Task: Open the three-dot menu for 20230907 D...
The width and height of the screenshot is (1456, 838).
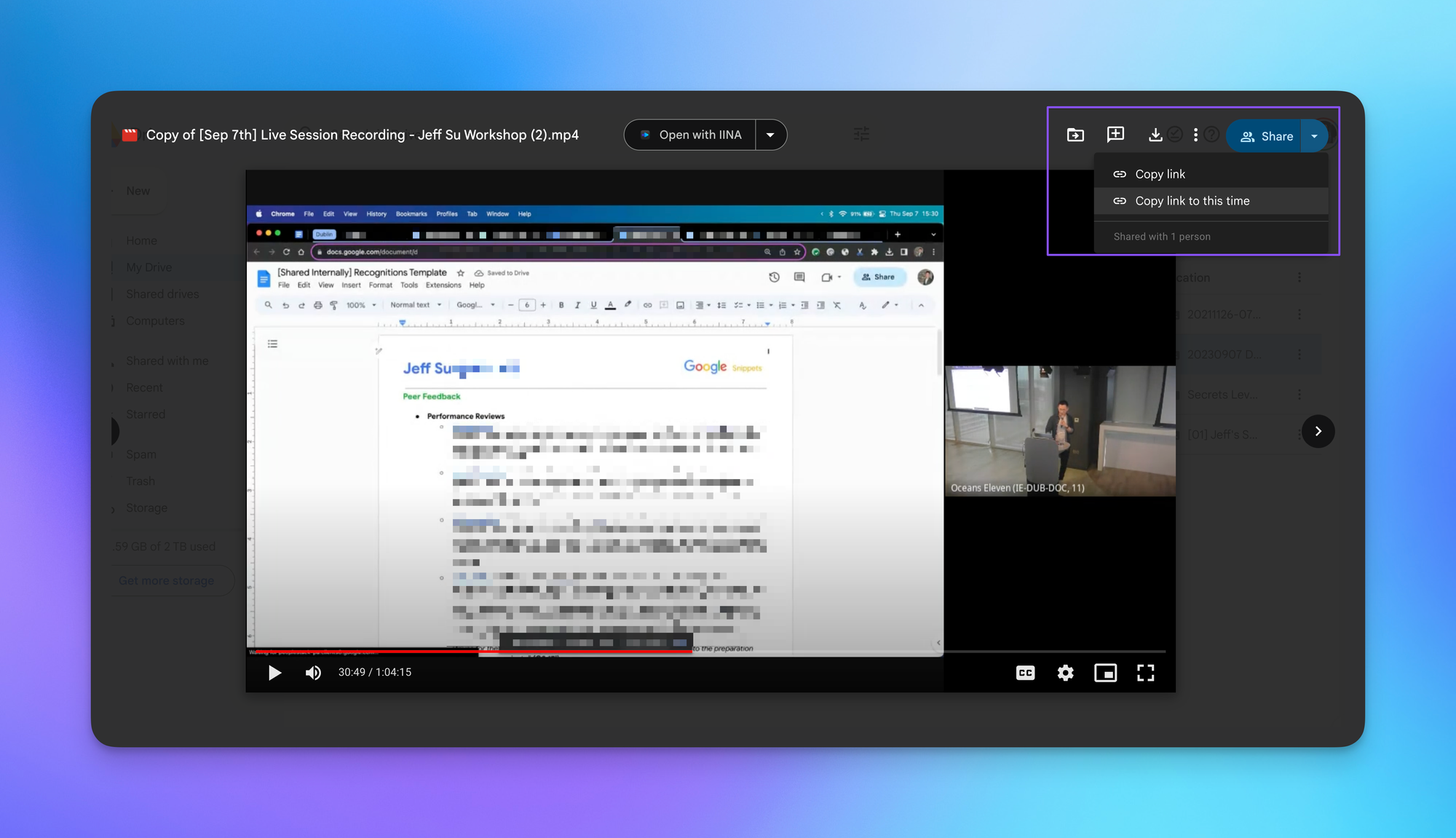Action: click(1299, 355)
